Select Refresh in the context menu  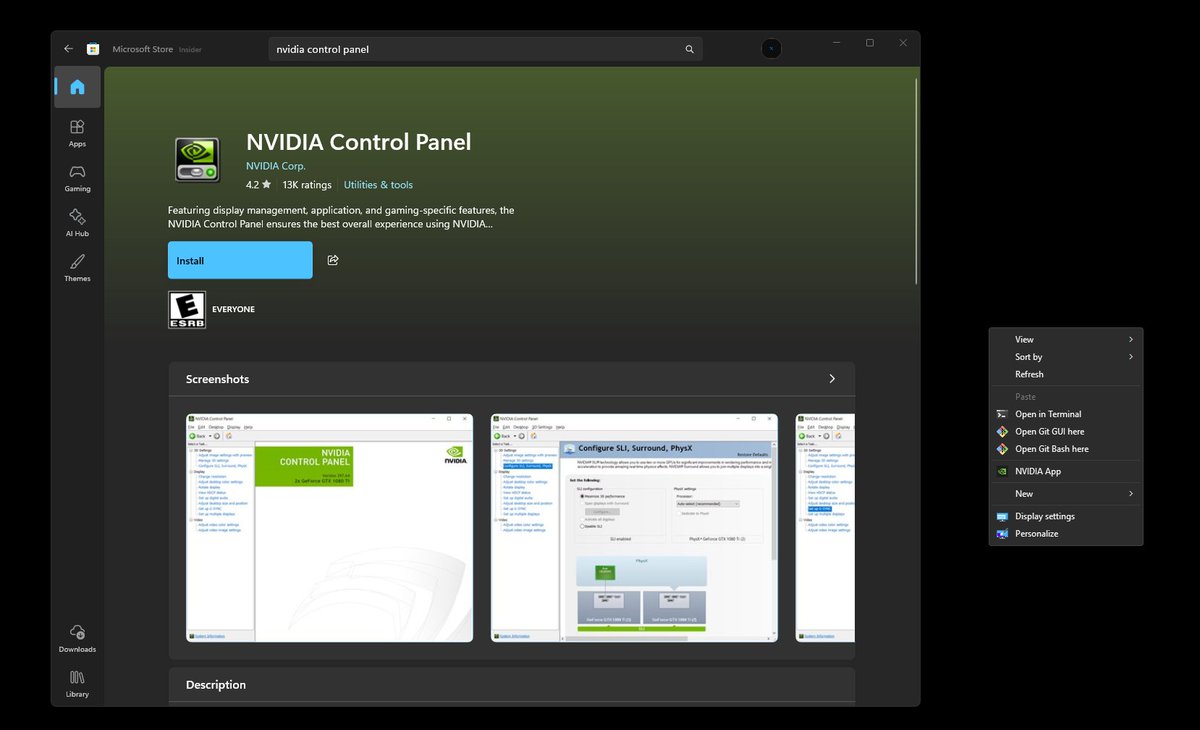(1066, 374)
